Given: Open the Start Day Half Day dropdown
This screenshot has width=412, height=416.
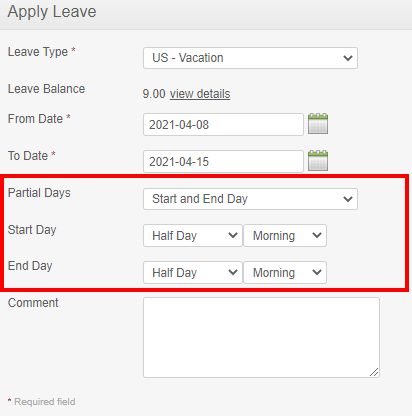Looking at the screenshot, I should click(193, 236).
